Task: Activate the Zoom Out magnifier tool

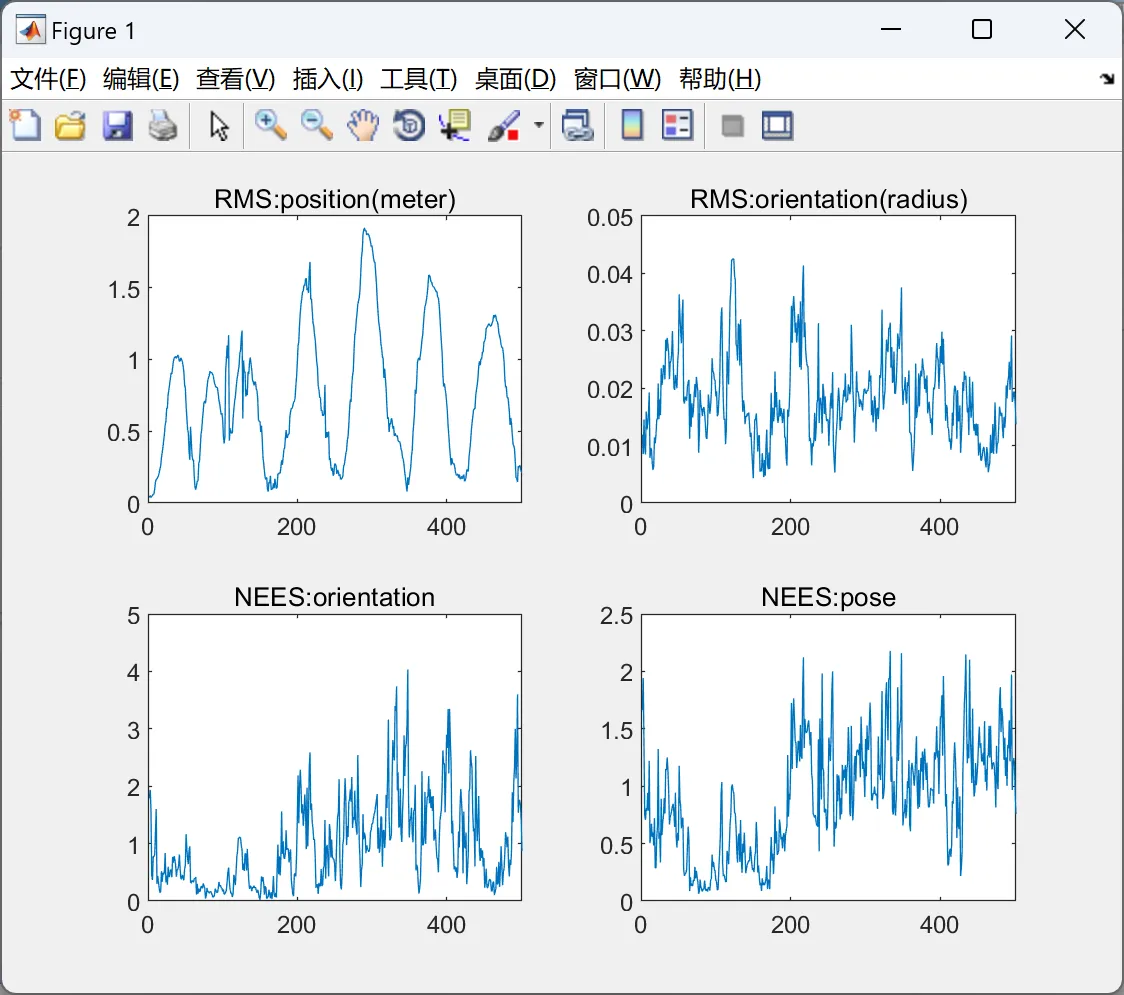Action: click(x=316, y=125)
